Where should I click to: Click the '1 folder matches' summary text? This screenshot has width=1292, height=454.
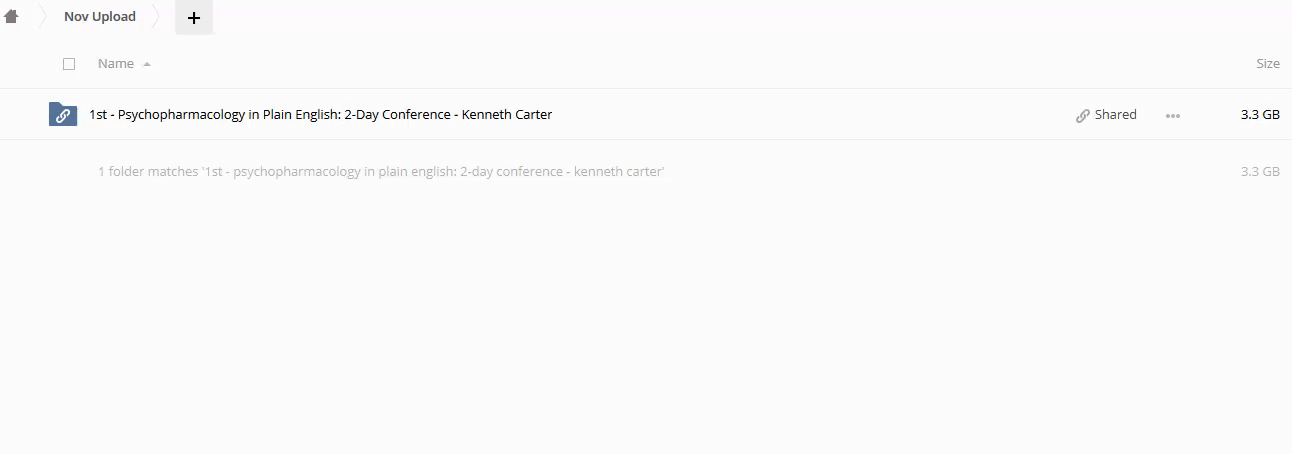pyautogui.click(x=381, y=172)
